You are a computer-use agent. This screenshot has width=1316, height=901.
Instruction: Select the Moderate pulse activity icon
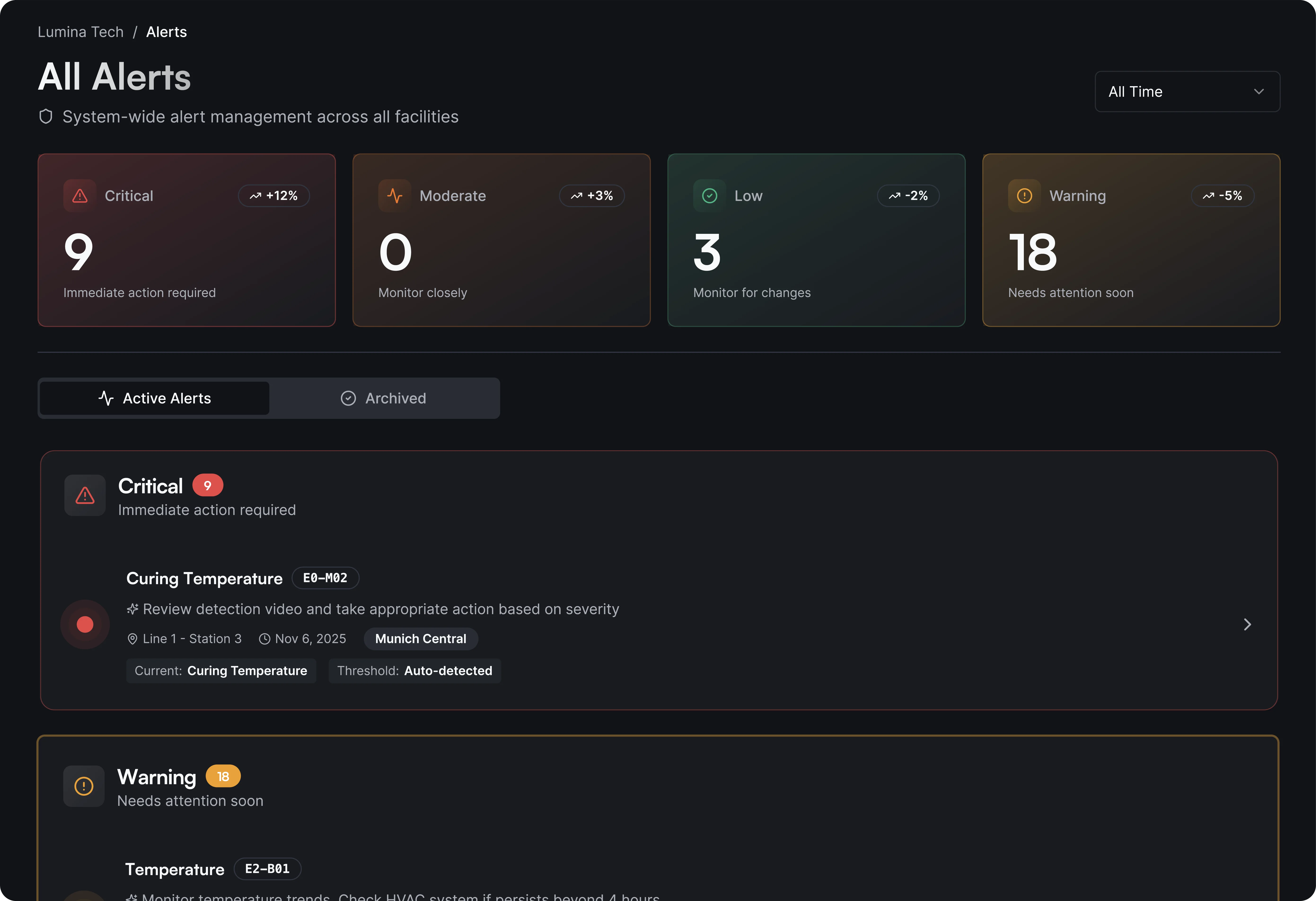point(394,195)
